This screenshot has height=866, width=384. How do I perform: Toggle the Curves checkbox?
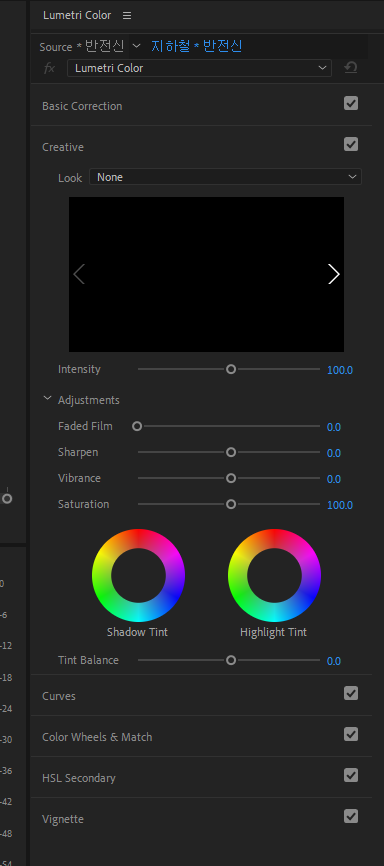[351, 693]
